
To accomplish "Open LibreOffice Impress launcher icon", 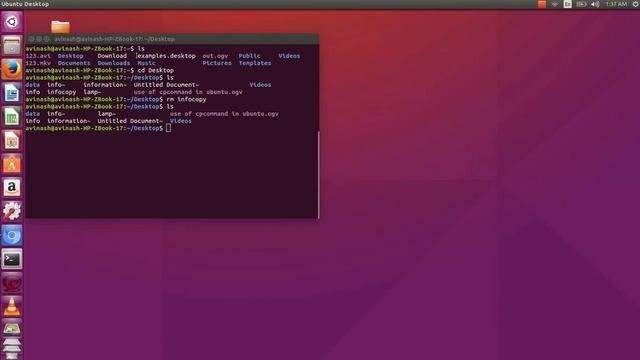I will click(x=11, y=140).
